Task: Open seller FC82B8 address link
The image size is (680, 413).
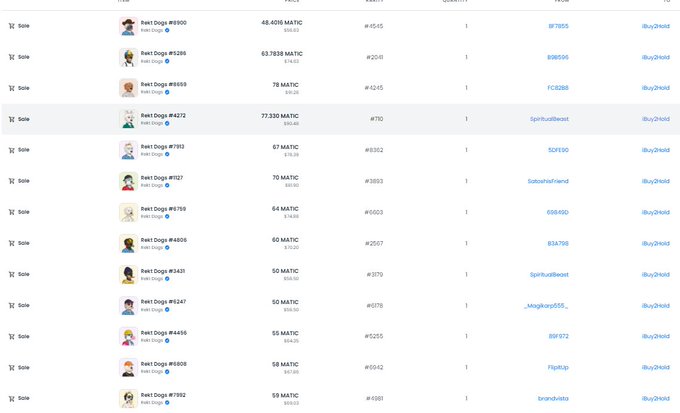Action: (x=558, y=88)
